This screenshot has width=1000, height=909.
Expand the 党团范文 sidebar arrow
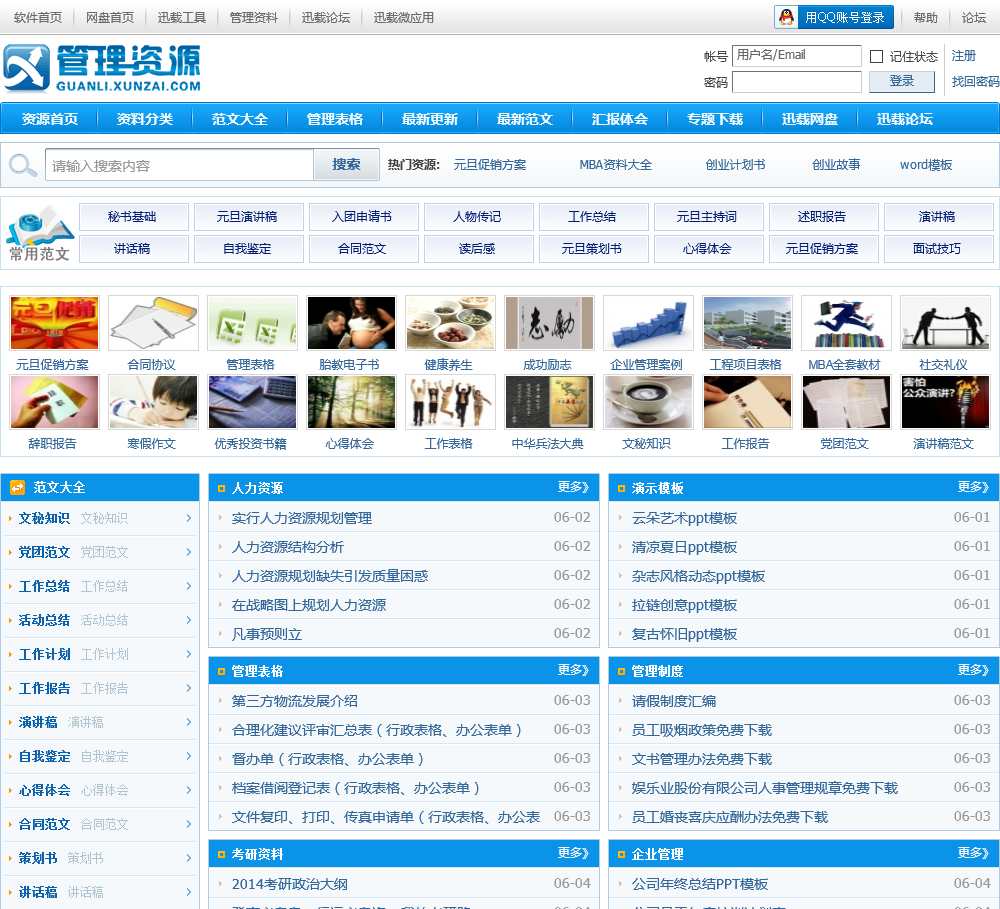[189, 552]
